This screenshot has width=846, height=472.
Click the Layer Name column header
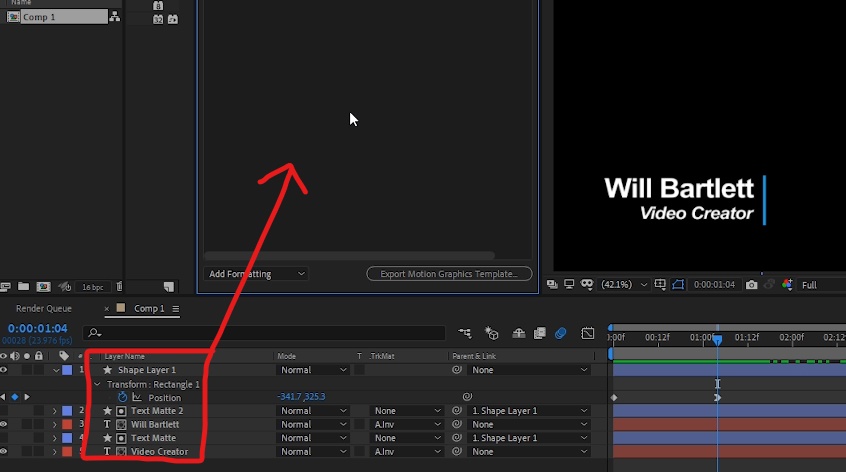coord(124,356)
